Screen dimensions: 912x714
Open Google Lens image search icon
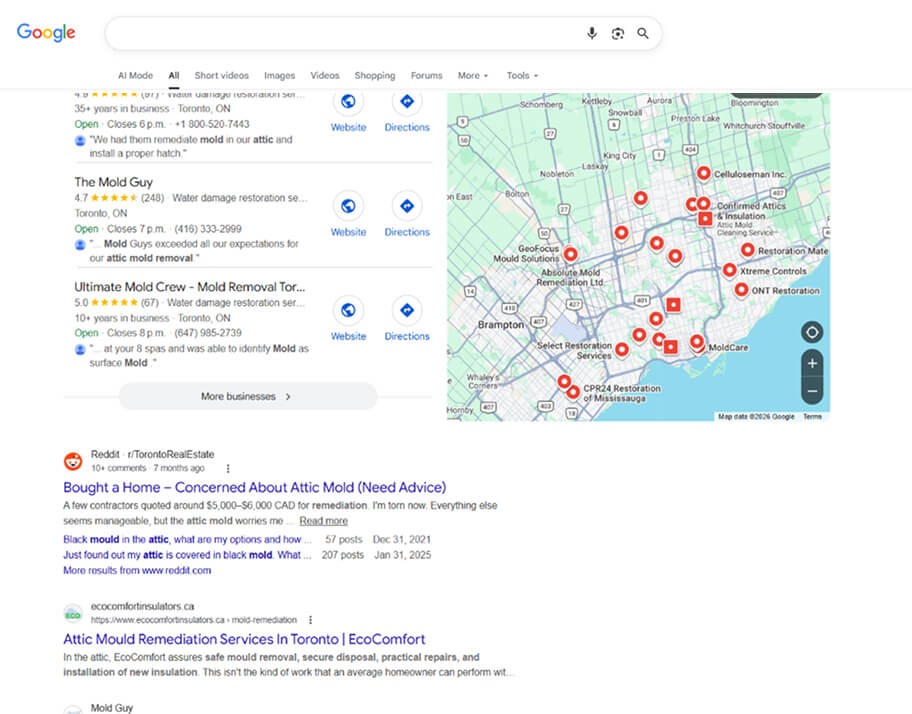click(x=618, y=33)
